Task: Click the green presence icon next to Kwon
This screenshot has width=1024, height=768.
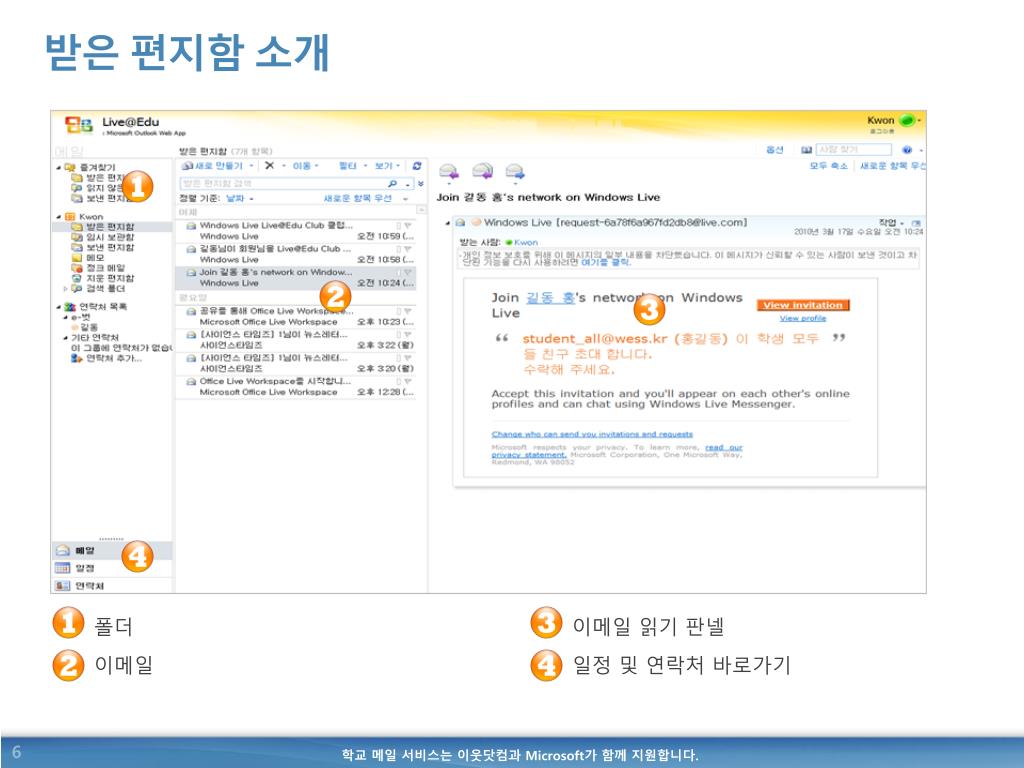Action: 906,120
